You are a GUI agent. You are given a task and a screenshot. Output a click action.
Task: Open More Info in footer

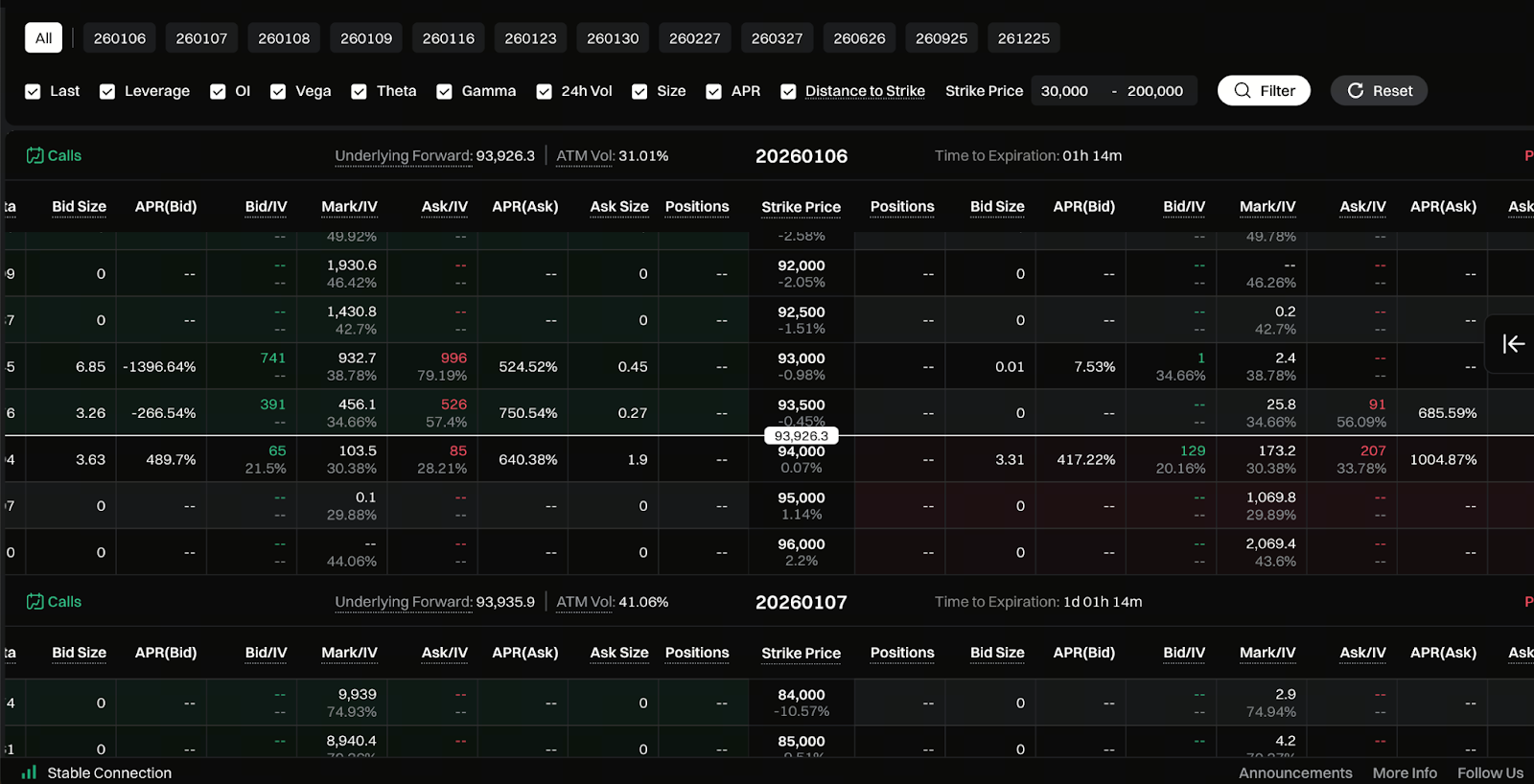click(1405, 772)
